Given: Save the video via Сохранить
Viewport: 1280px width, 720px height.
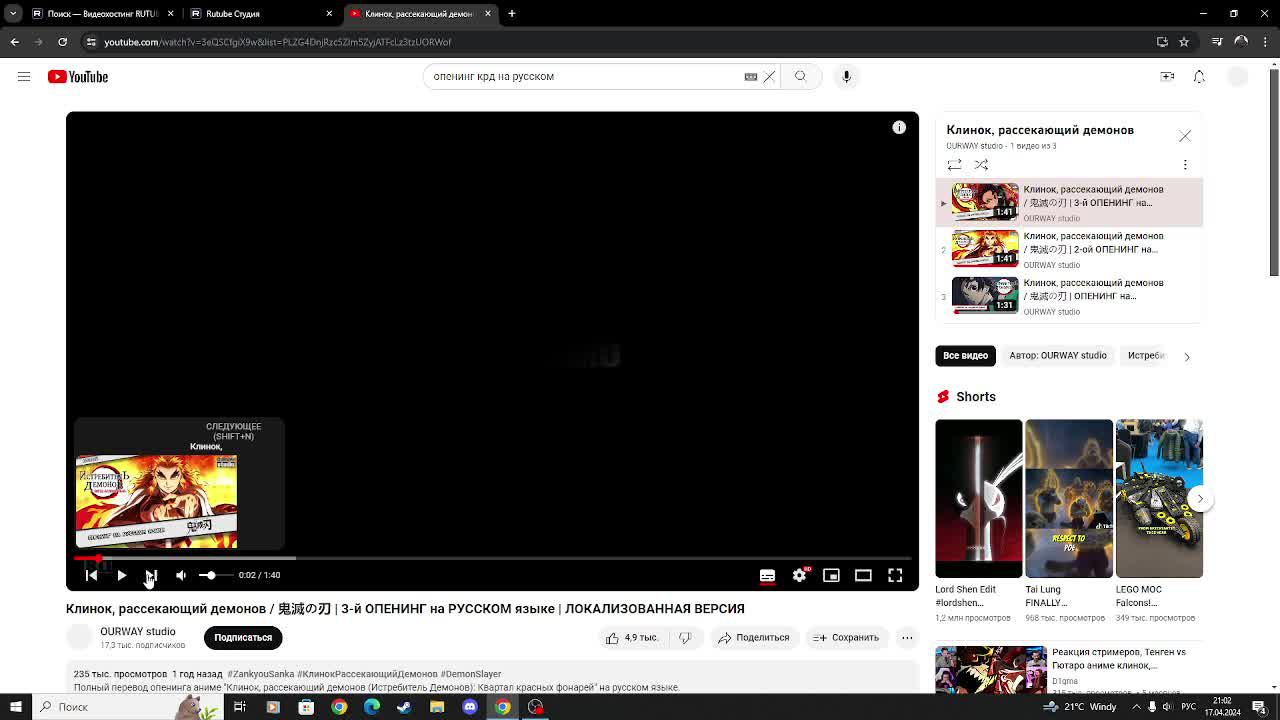Looking at the screenshot, I should coord(846,638).
